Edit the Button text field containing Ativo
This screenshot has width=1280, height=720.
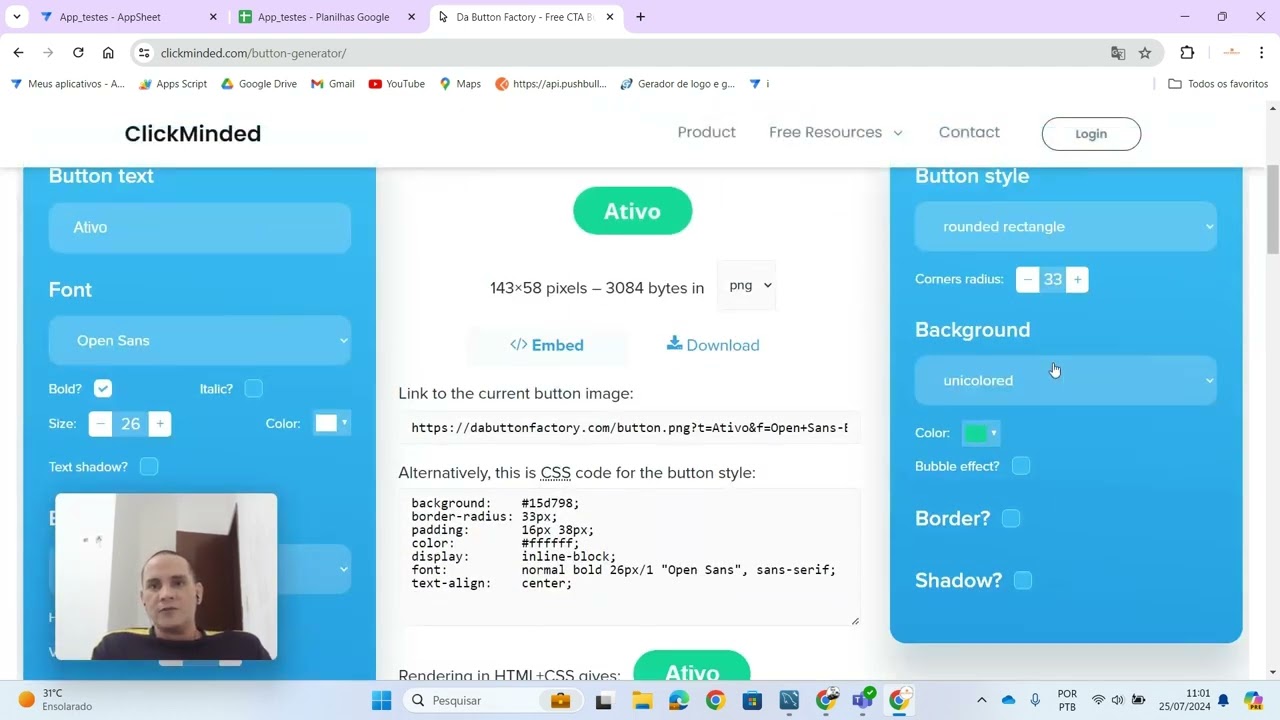tap(200, 227)
